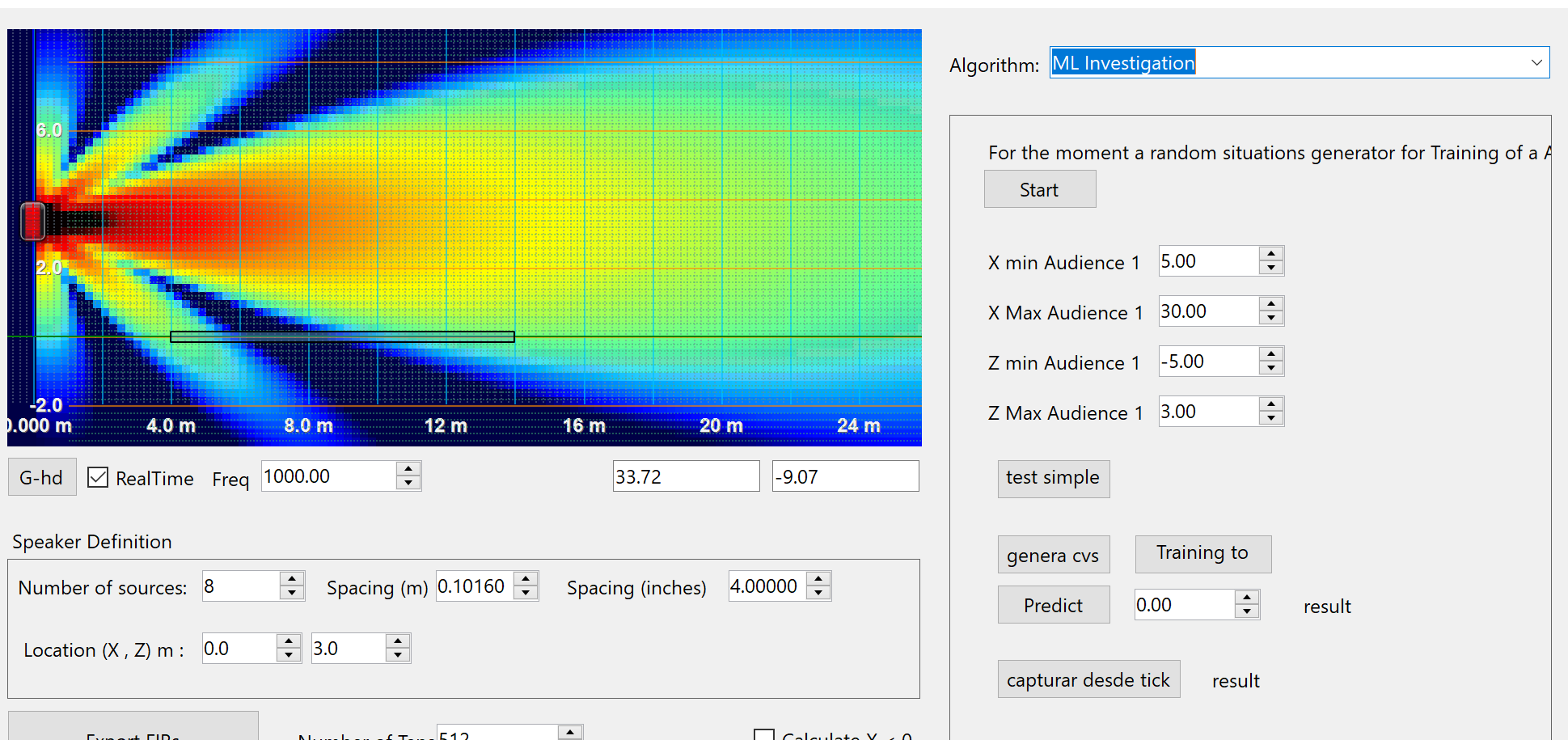This screenshot has height=740, width=1568.
Task: Click the test simple button
Action: (x=1053, y=478)
